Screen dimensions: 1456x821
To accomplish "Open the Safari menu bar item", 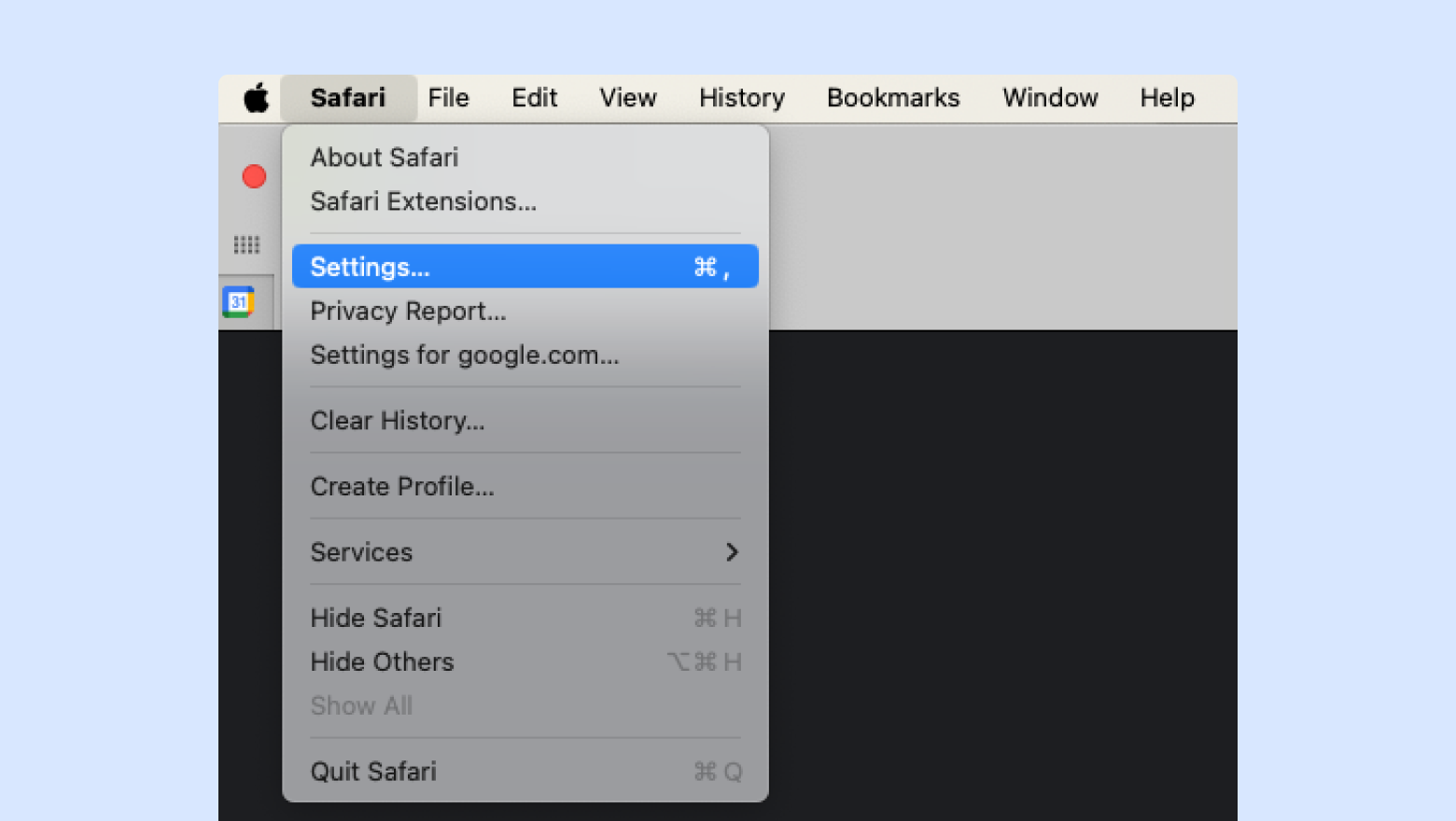I will [347, 98].
